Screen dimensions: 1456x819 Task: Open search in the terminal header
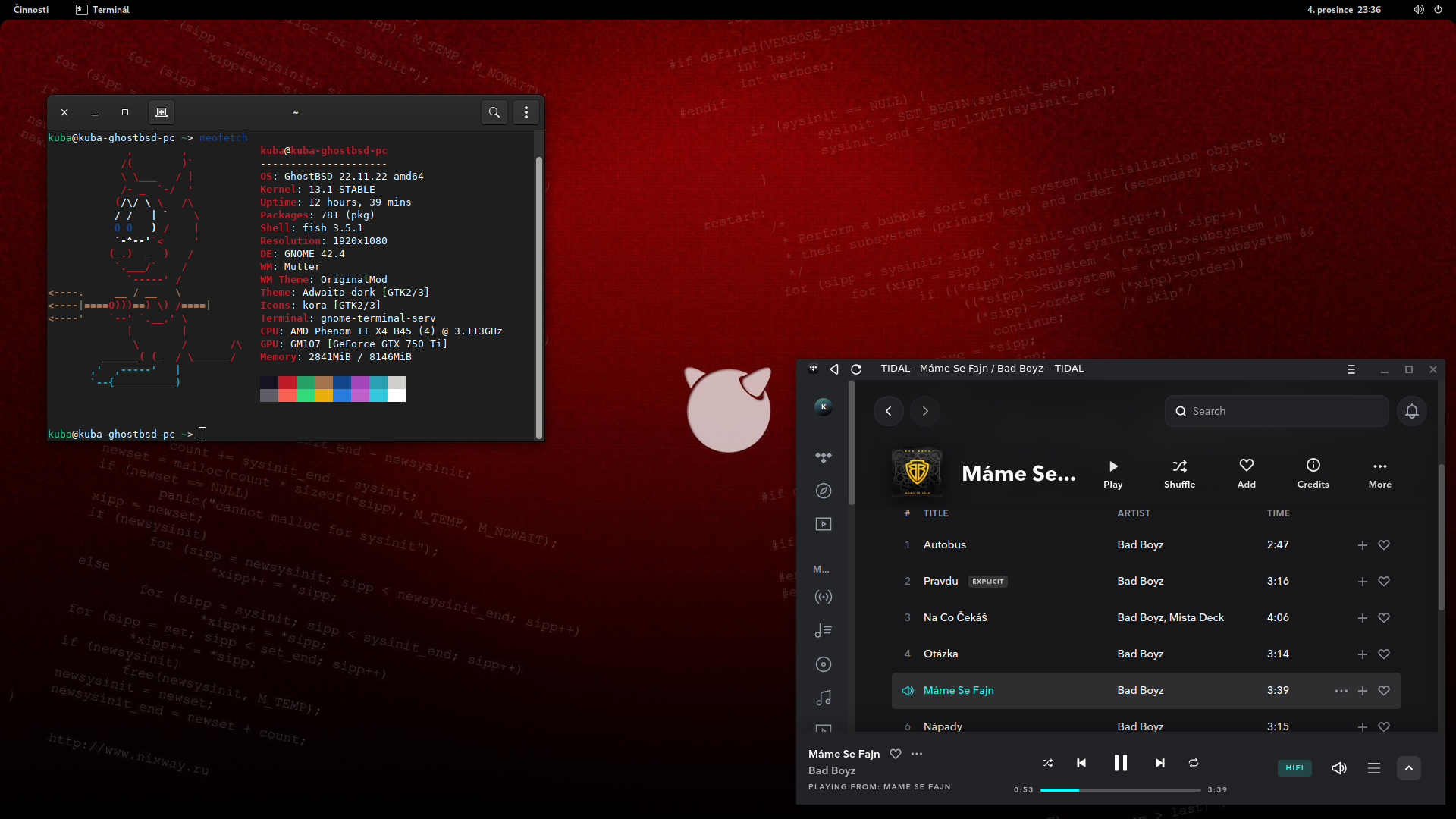pos(494,112)
